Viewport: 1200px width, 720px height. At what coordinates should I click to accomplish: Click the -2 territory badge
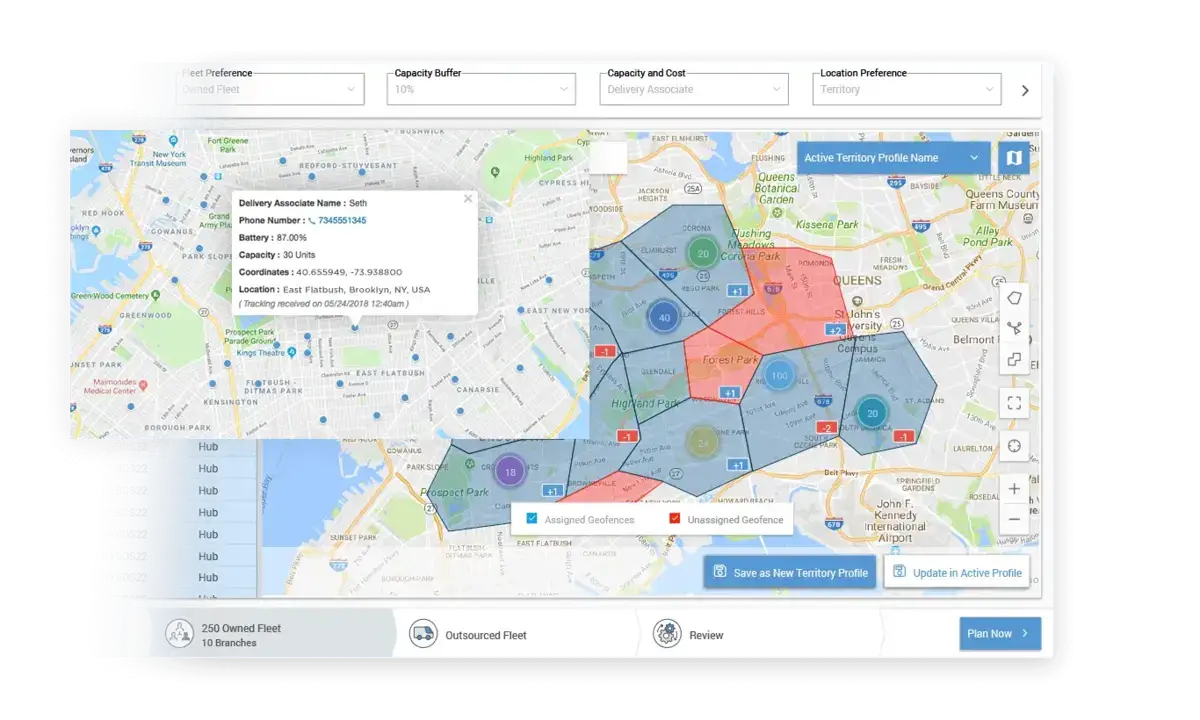pos(826,428)
